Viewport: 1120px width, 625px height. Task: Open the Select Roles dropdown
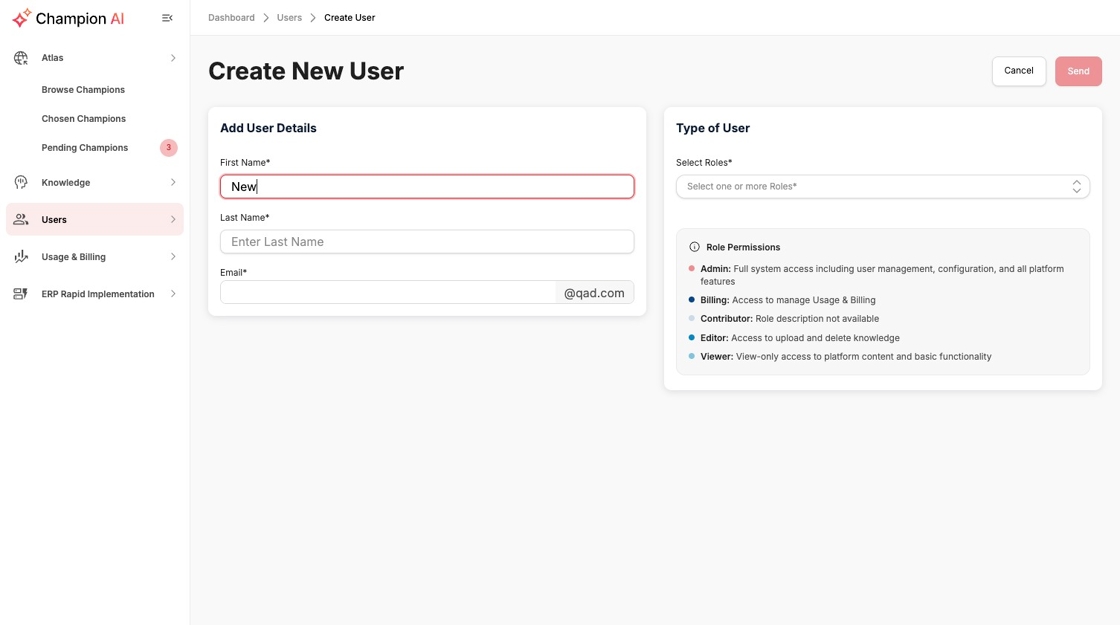click(x=882, y=187)
